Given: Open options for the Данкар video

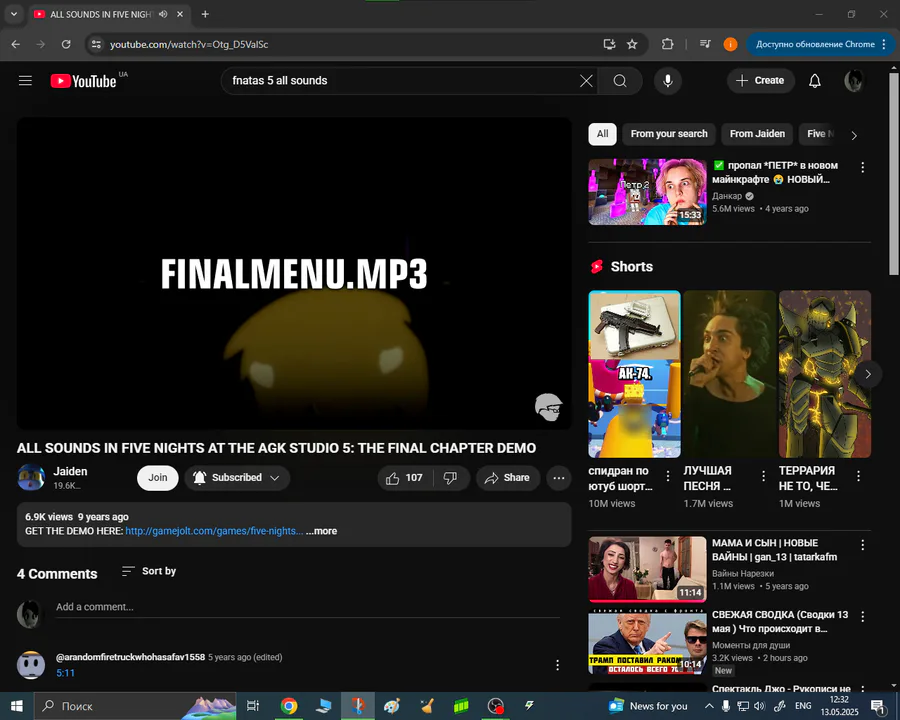Looking at the screenshot, I should 862,167.
